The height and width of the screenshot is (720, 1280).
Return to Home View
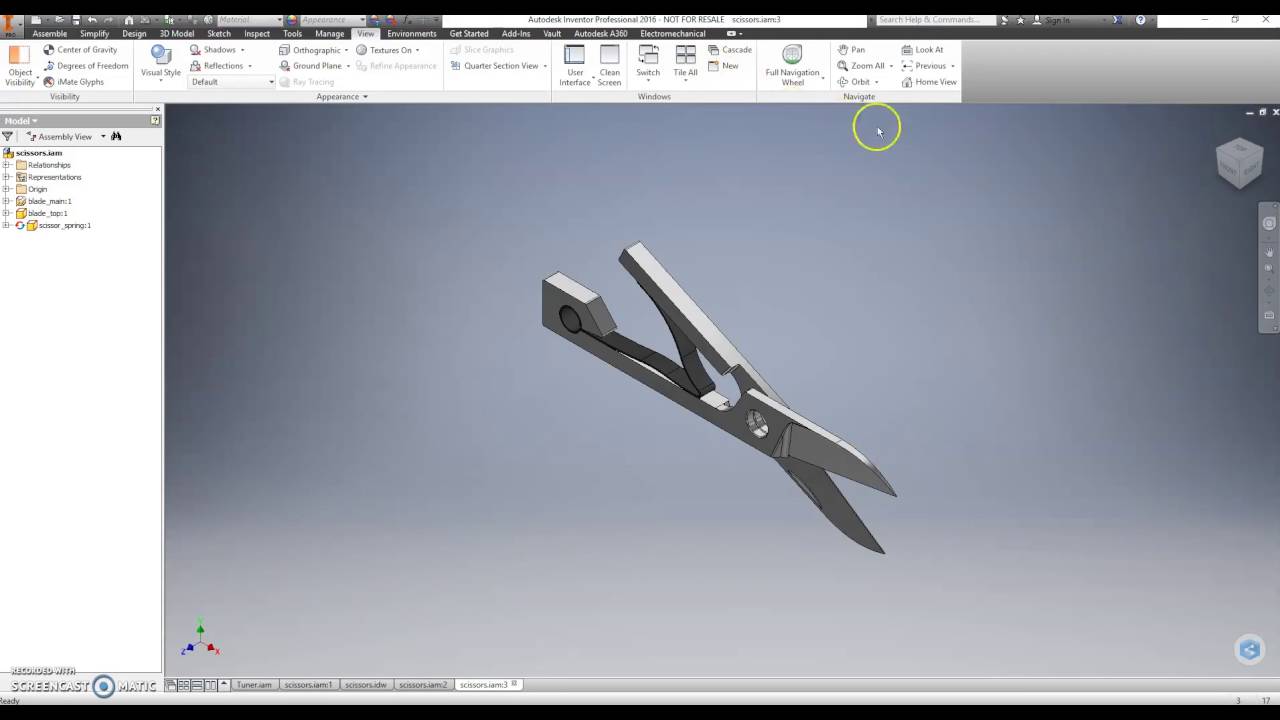(928, 82)
